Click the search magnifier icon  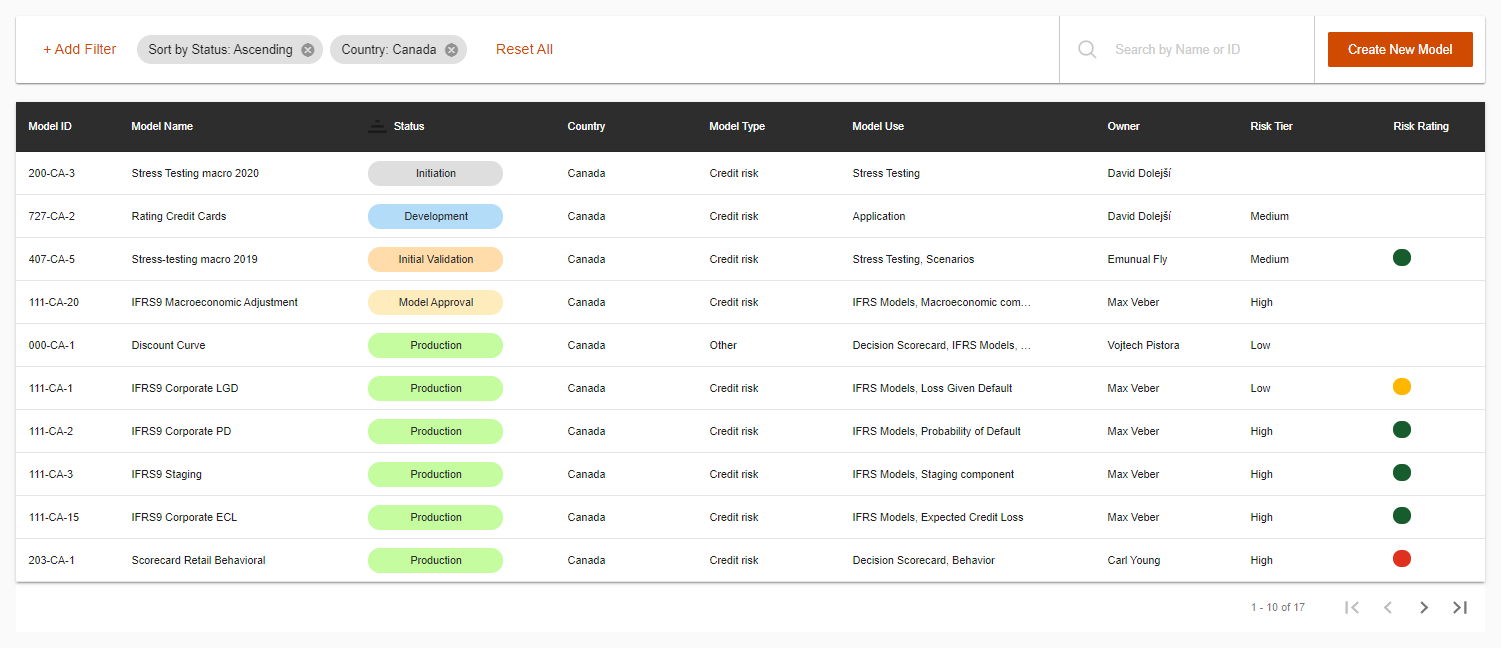(x=1087, y=49)
